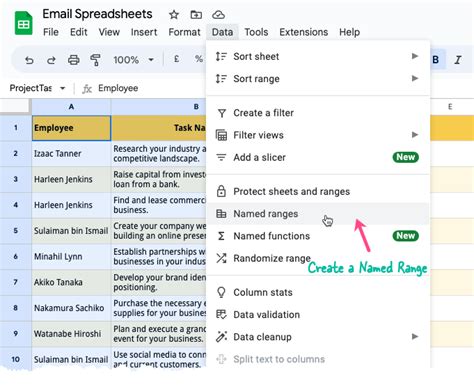Choose Named ranges
Screen dimensions: 474x389
coord(318,214)
